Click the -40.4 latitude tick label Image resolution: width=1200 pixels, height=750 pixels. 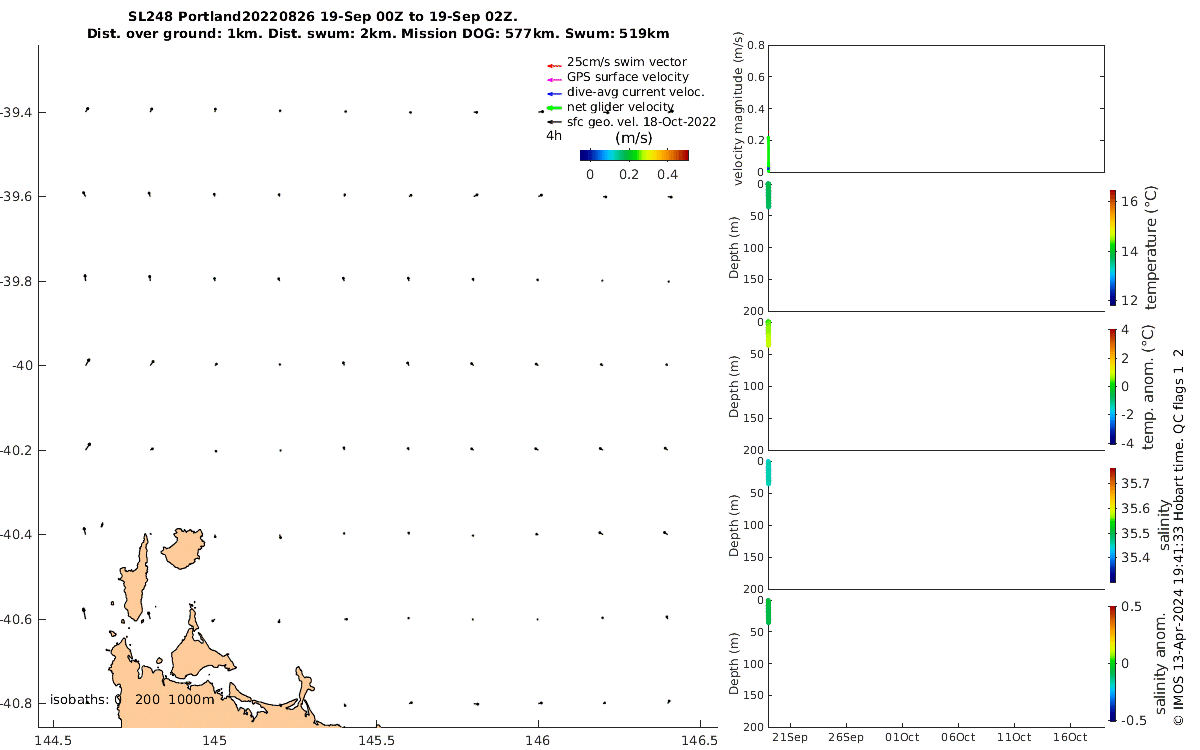point(16,534)
